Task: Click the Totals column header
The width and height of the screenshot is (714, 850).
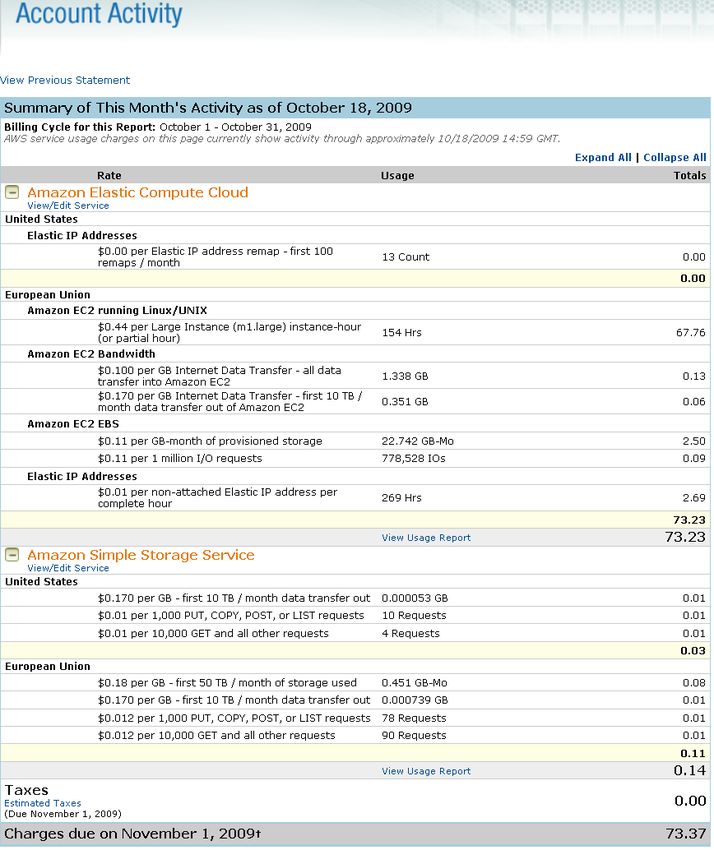Action: point(690,175)
